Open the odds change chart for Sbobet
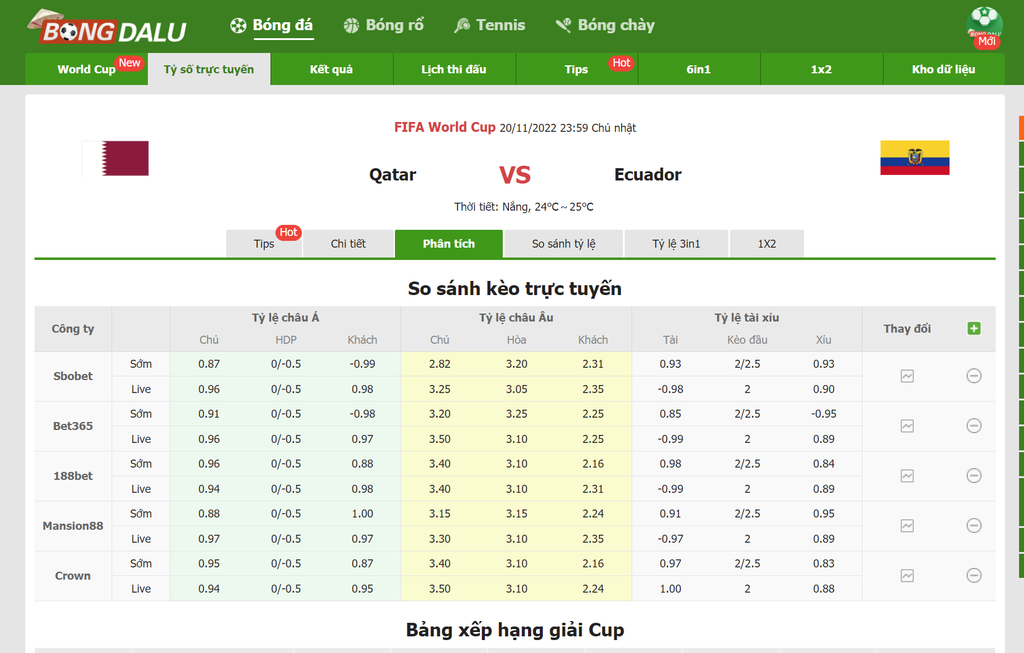This screenshot has height=653, width=1024. pos(907,376)
